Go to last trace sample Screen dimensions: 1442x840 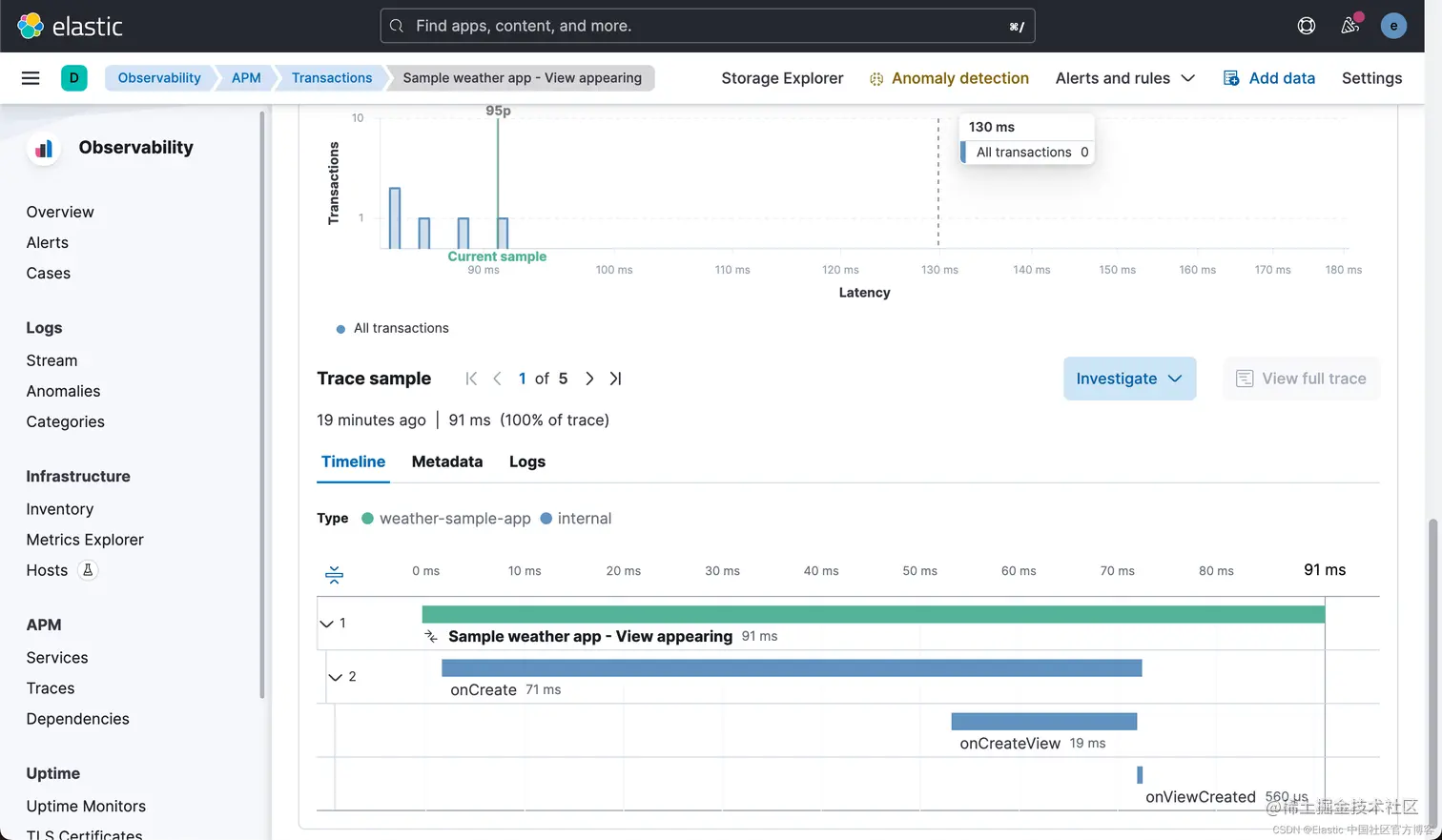point(615,379)
